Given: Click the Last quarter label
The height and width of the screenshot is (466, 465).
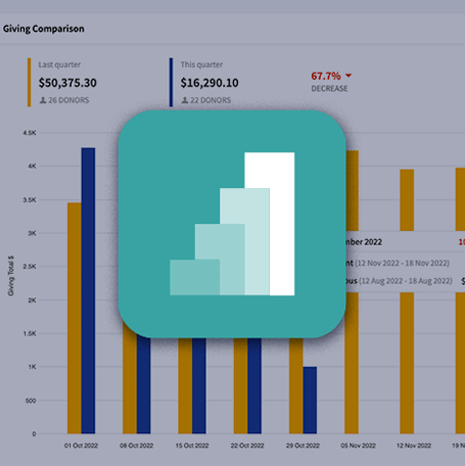Looking at the screenshot, I should (59, 65).
